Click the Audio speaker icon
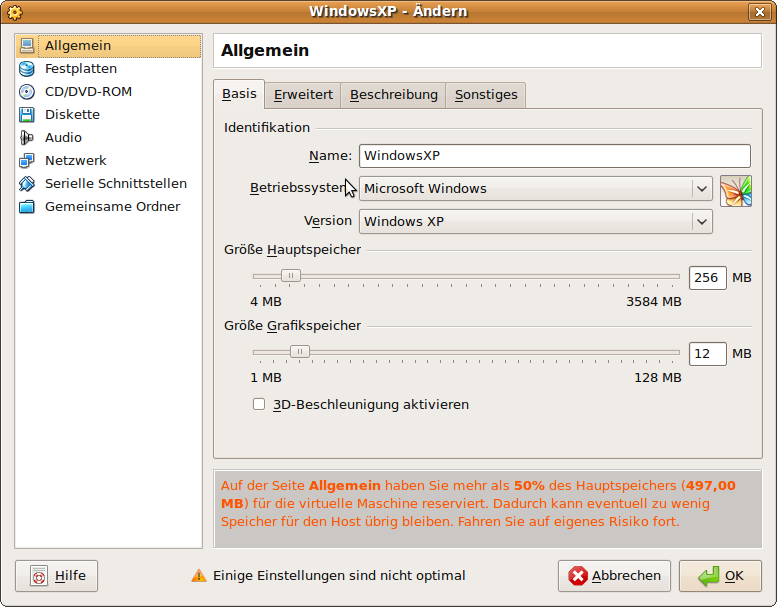 (x=27, y=138)
